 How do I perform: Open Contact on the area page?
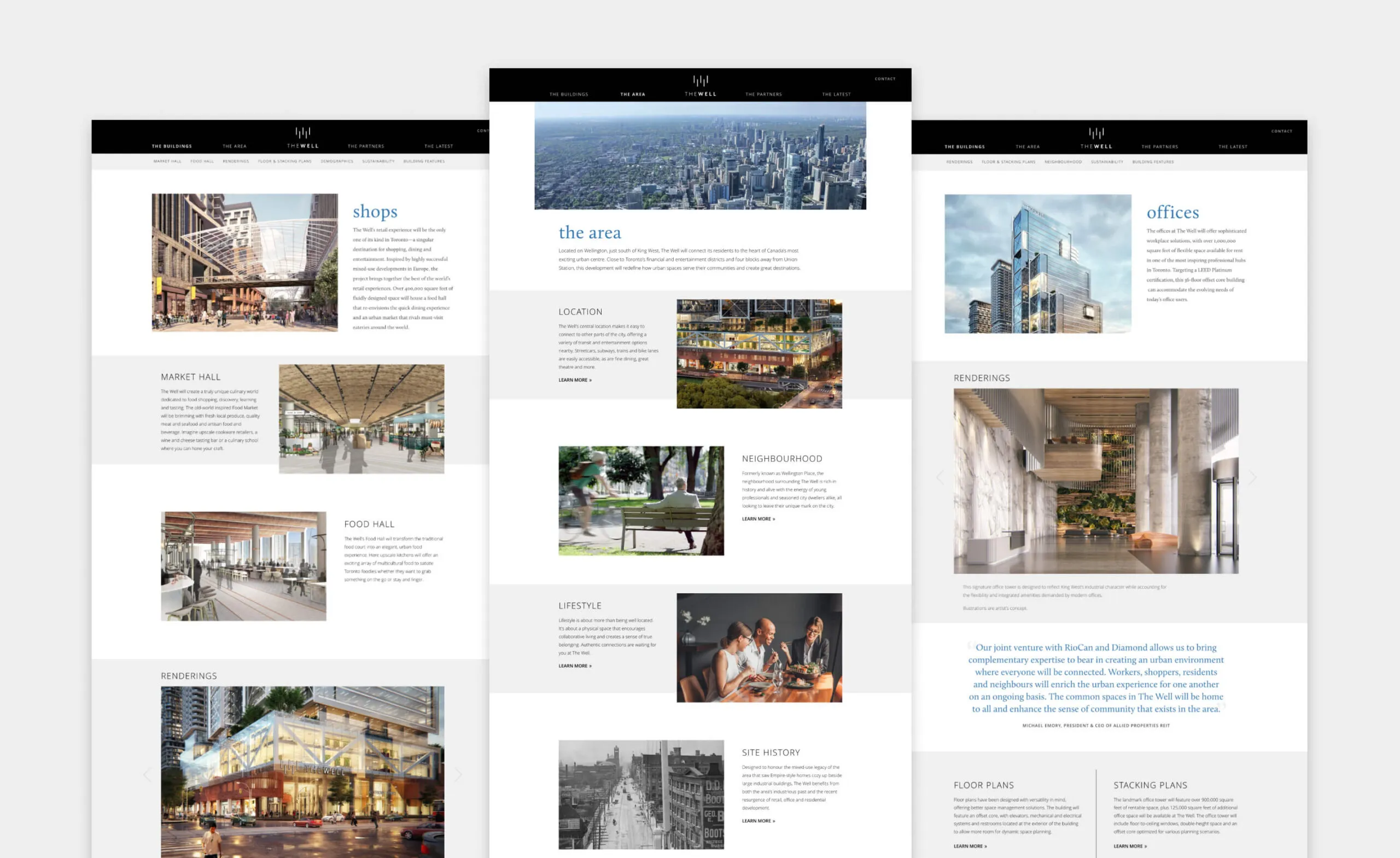(x=885, y=79)
